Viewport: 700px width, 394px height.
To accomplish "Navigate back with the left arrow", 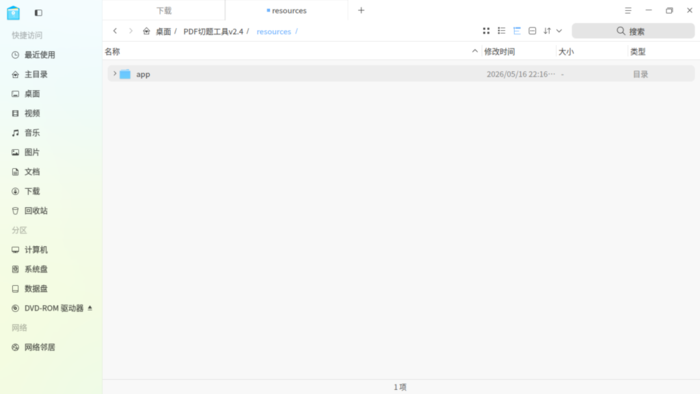I will [x=115, y=31].
